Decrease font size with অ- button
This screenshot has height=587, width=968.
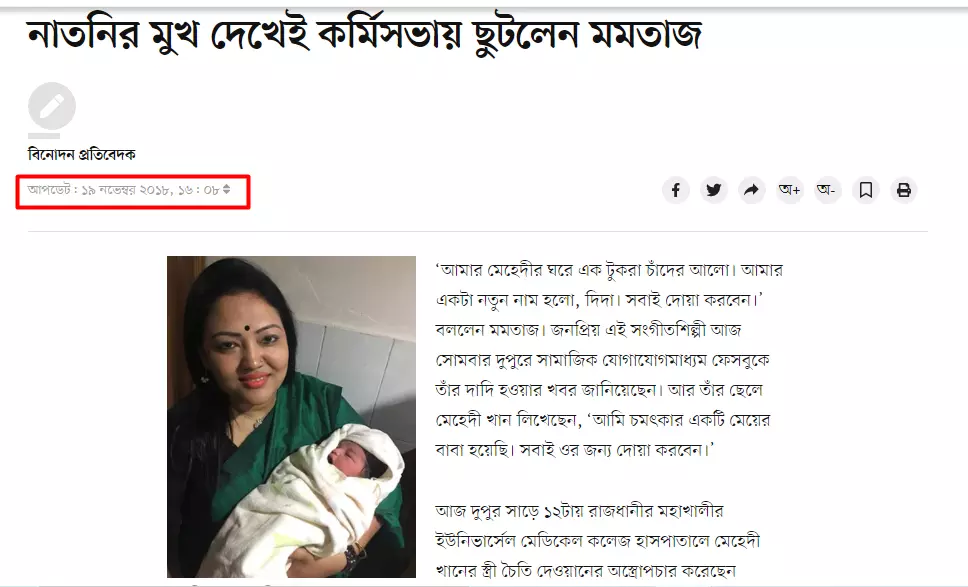click(827, 190)
